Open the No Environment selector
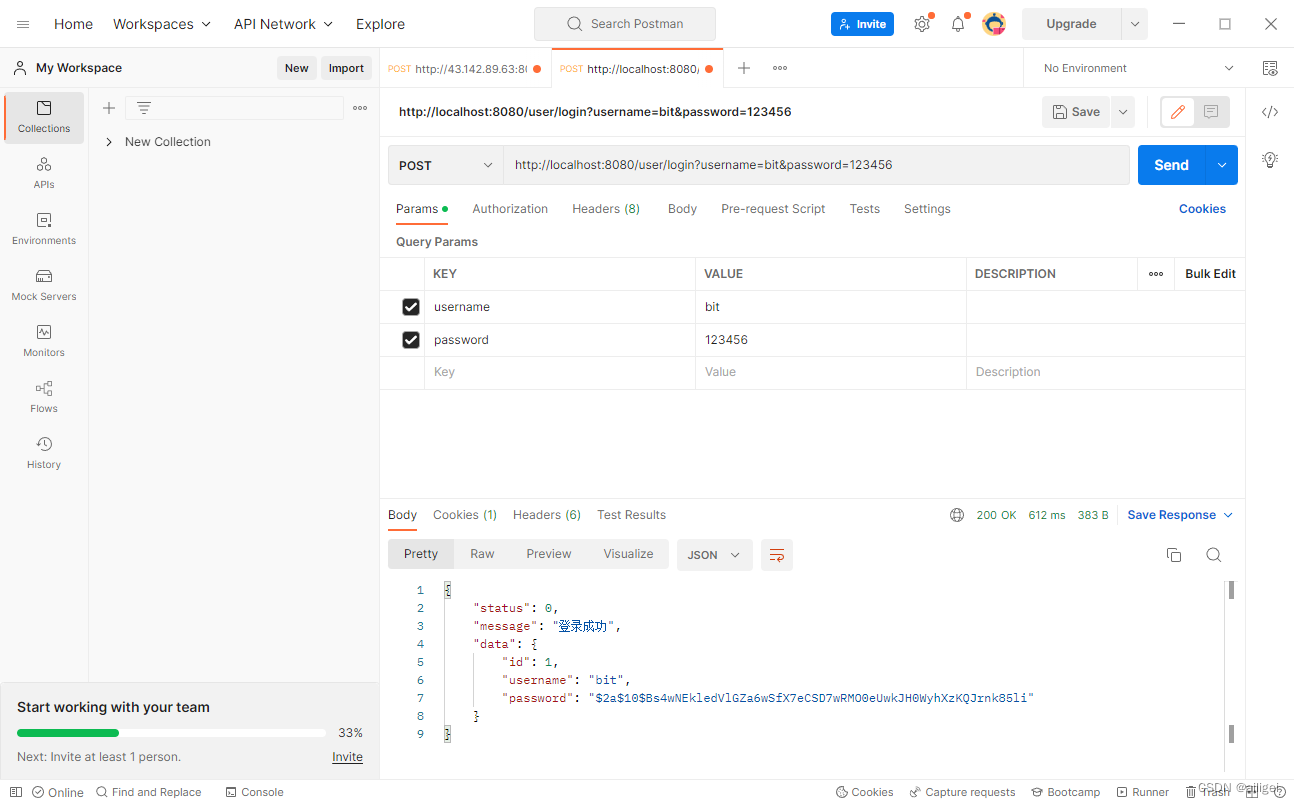This screenshot has width=1294, height=804. [1139, 68]
